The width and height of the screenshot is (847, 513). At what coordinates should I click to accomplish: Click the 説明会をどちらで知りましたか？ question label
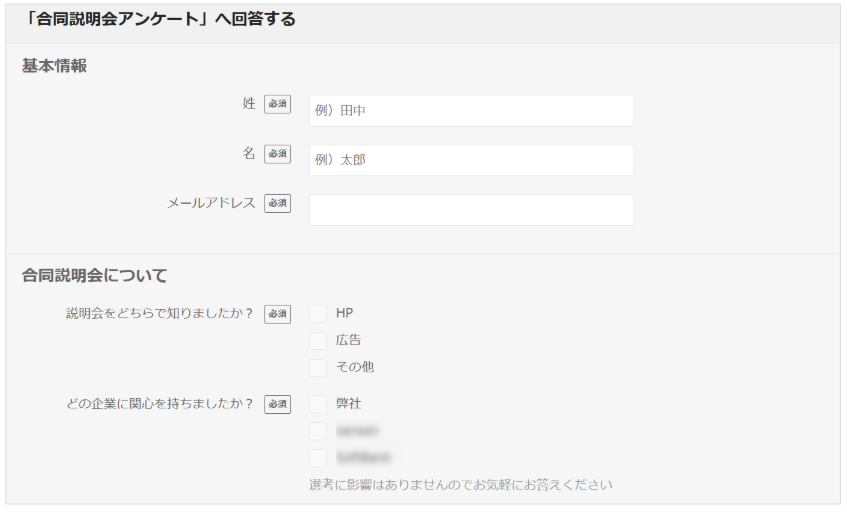(159, 314)
